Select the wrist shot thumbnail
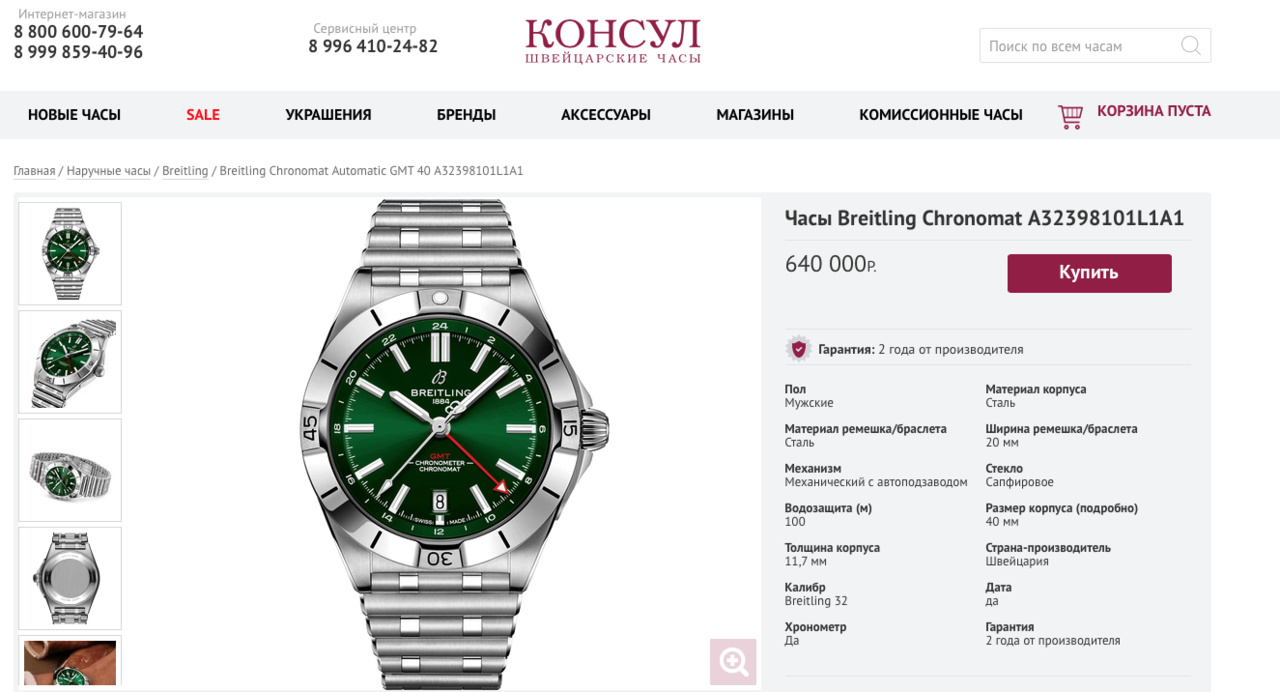Viewport: 1280px width, 692px height. point(70,662)
